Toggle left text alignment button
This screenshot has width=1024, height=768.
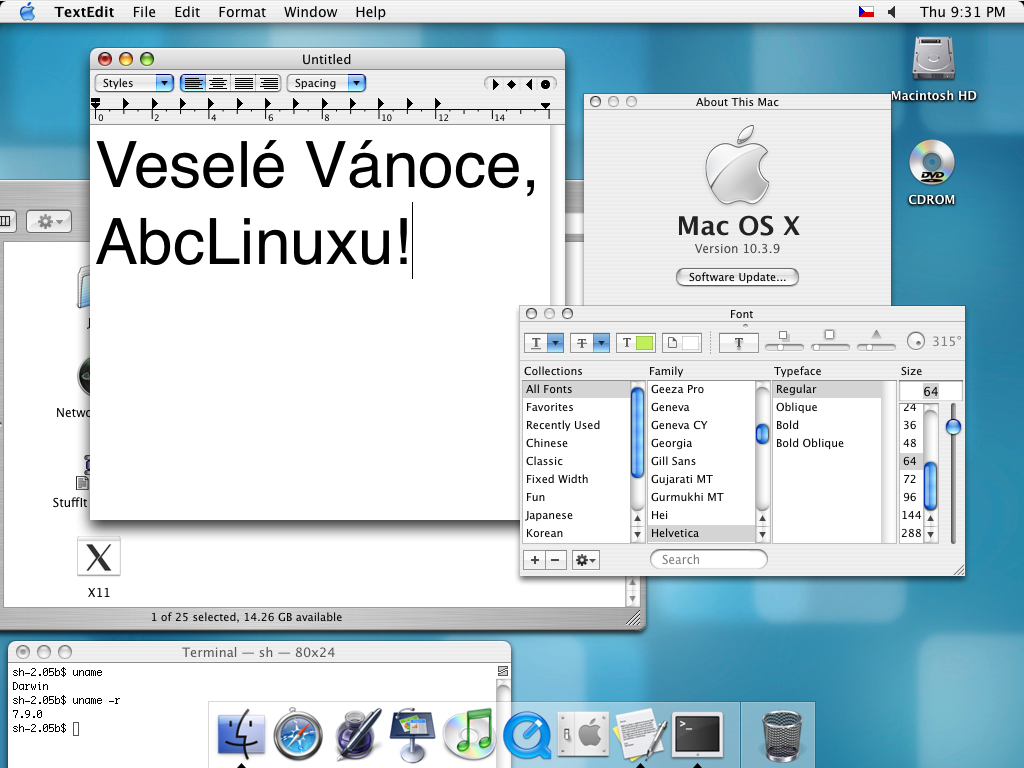(193, 84)
